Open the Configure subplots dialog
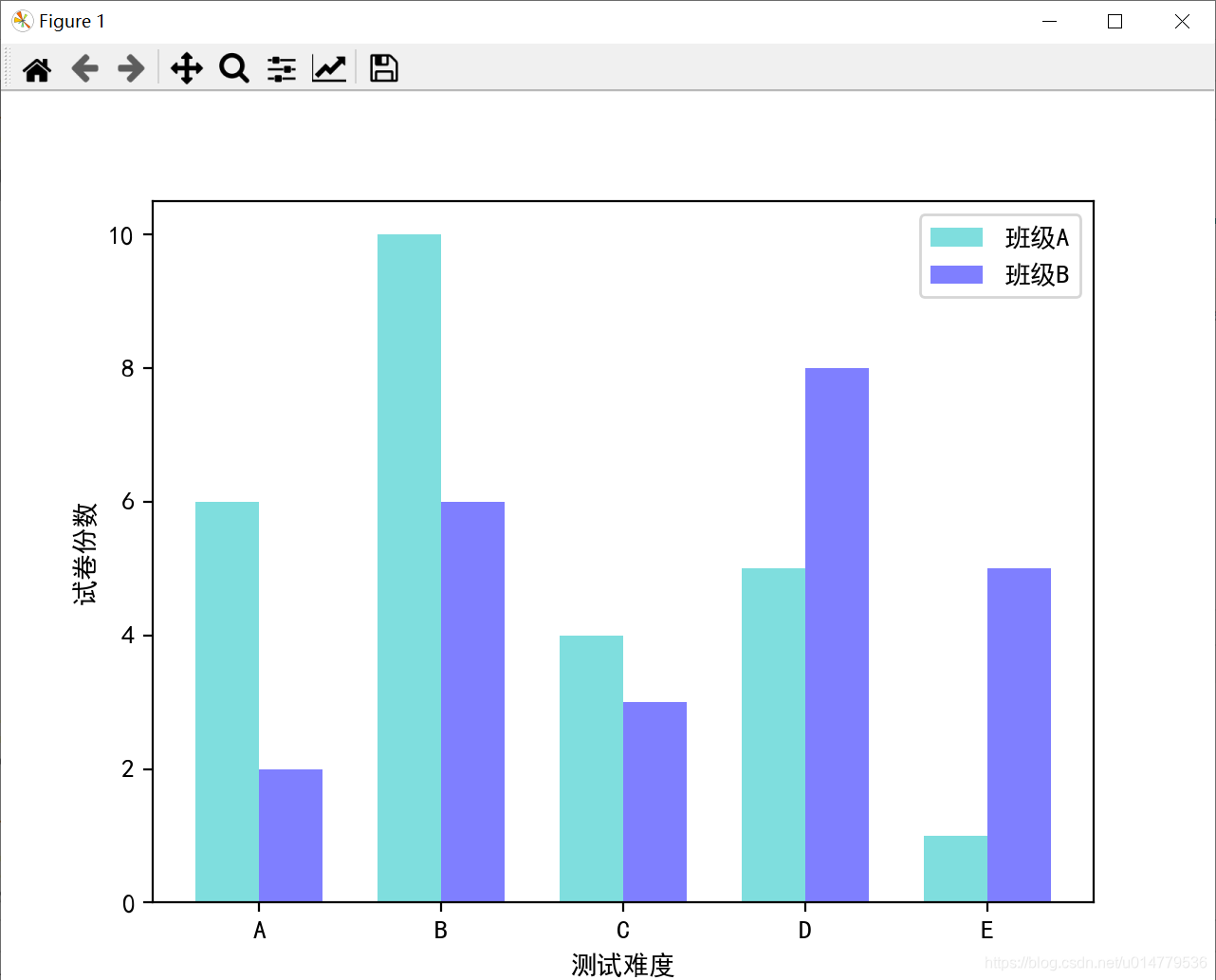The height and width of the screenshot is (980, 1216). coord(281,67)
